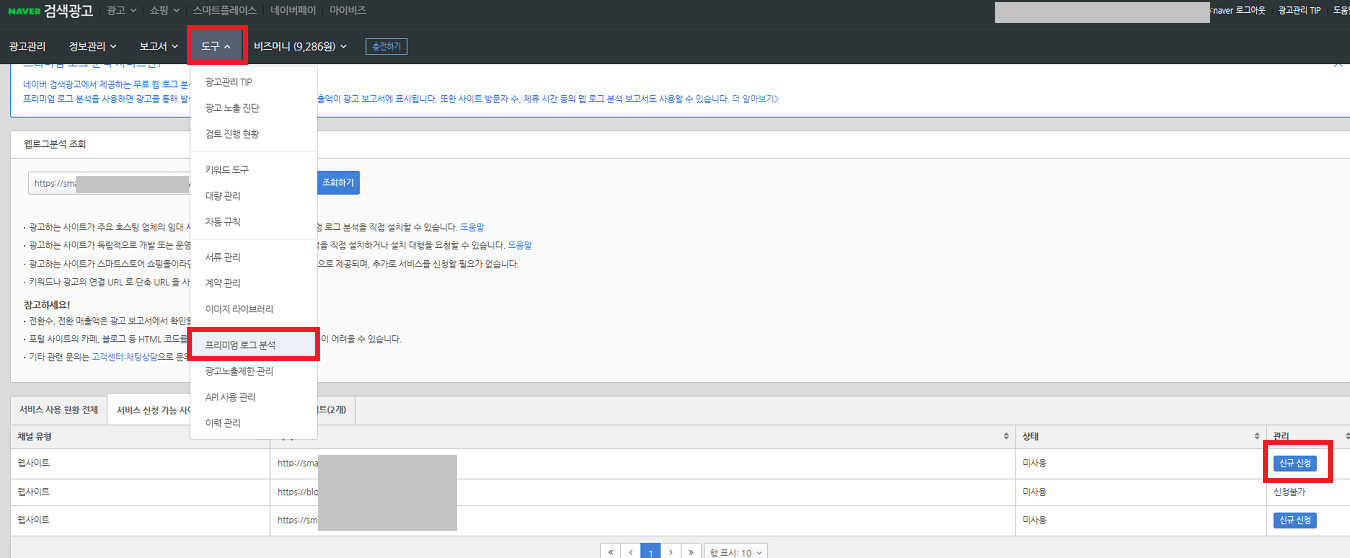The image size is (1350, 558).
Task: Switch to 서비스 사용 현황 전체 tab
Action: coord(59,410)
